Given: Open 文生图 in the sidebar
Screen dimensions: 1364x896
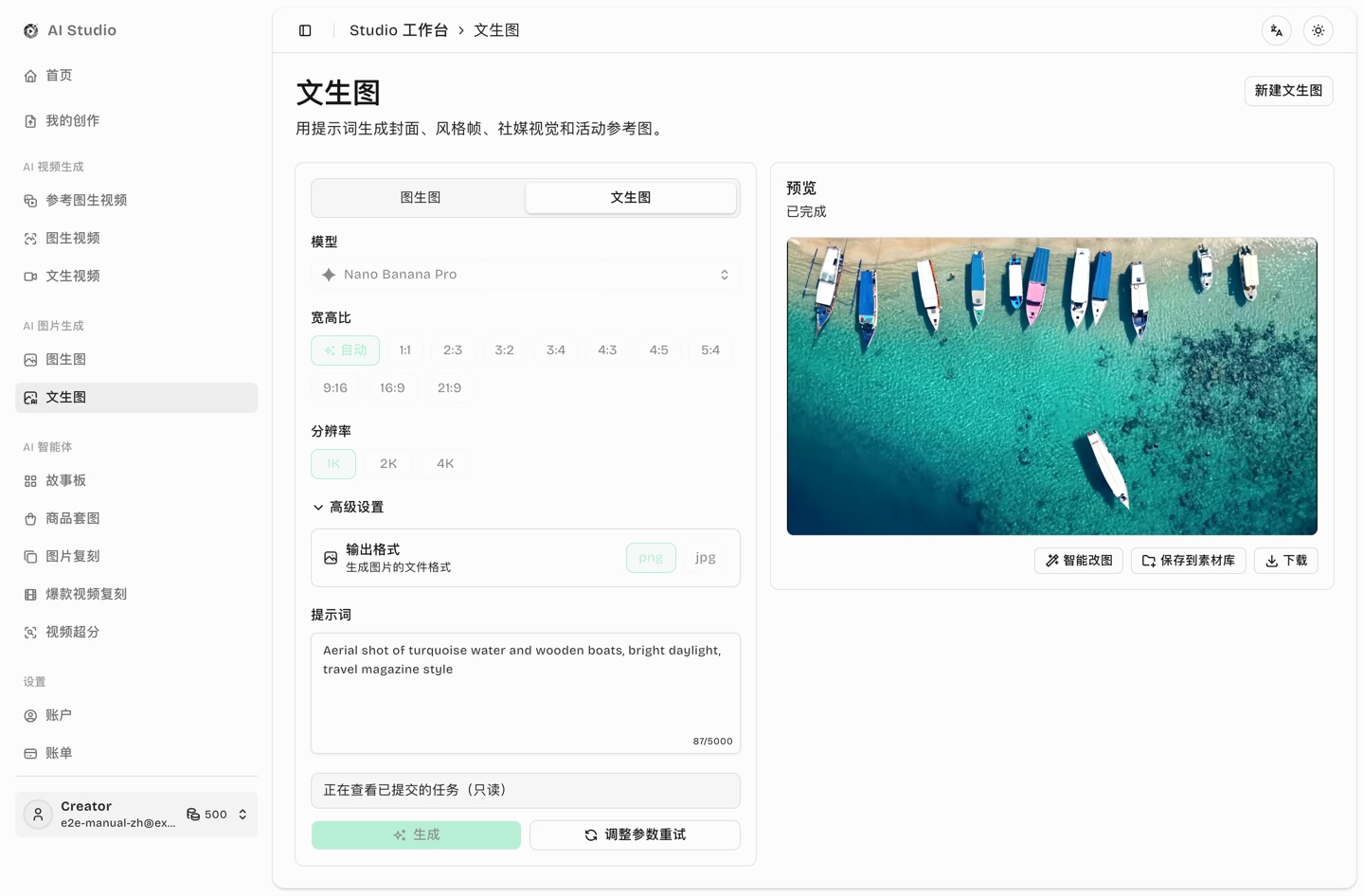Looking at the screenshot, I should point(136,398).
